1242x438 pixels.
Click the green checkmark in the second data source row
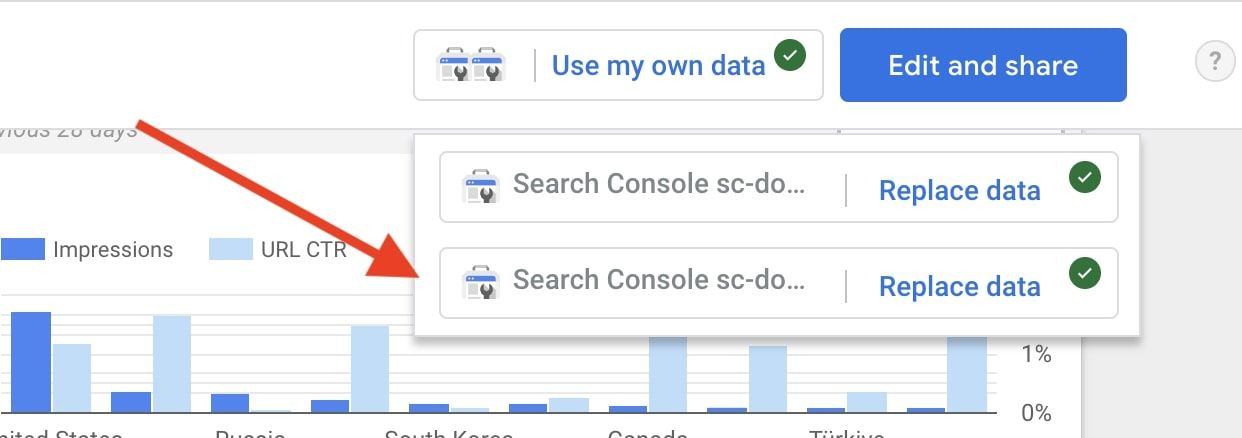pos(1084,273)
